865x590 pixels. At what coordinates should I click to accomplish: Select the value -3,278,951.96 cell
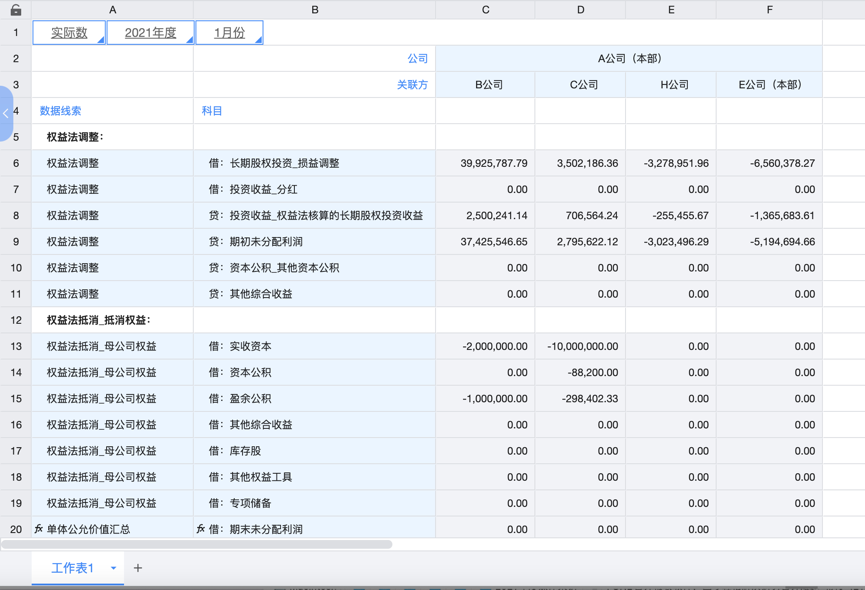pyautogui.click(x=671, y=163)
